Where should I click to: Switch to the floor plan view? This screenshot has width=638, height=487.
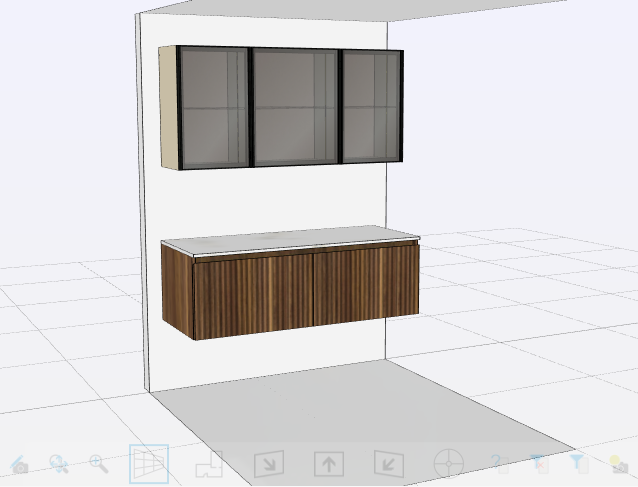pos(209,464)
